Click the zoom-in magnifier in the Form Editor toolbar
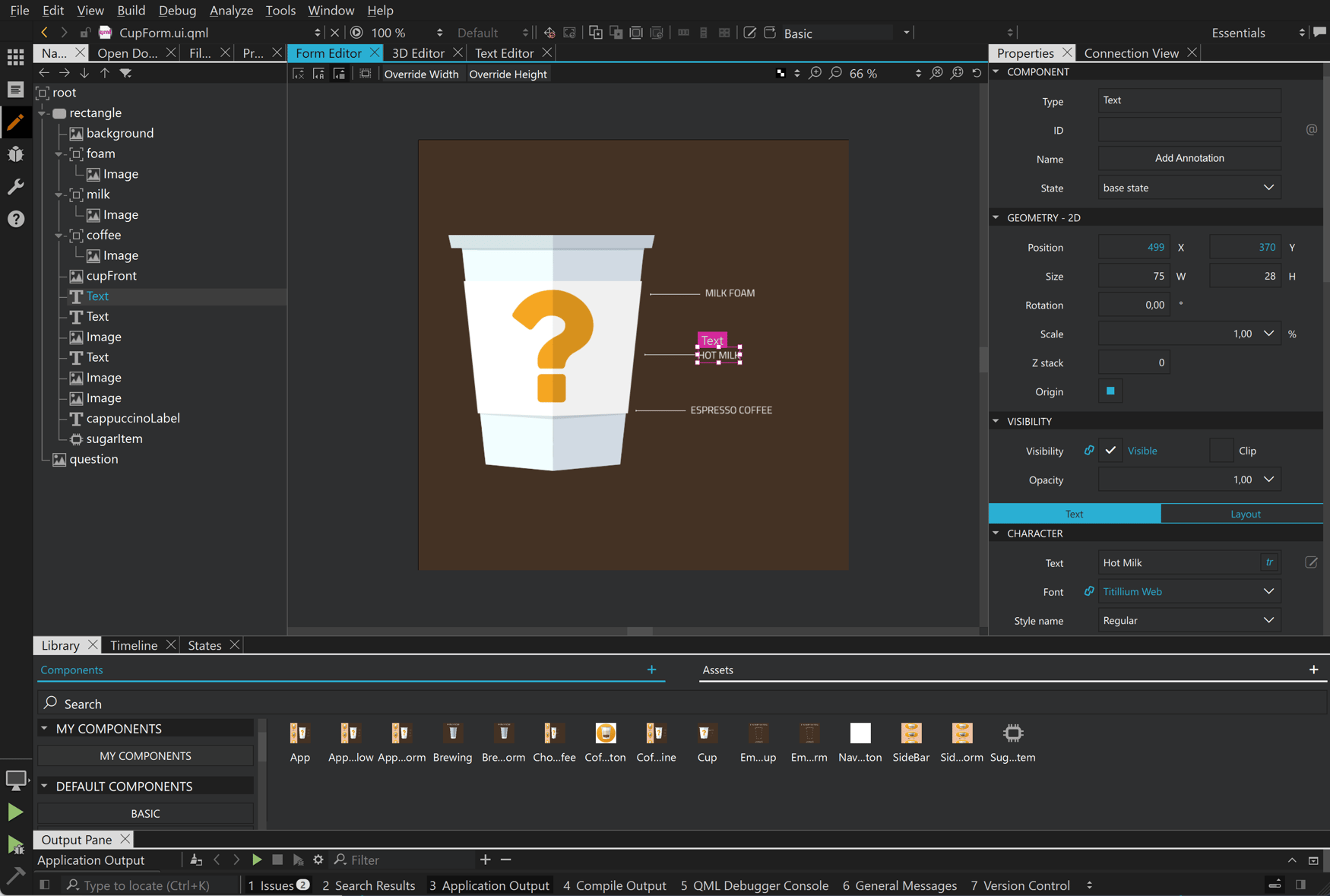Viewport: 1330px width, 896px height. pyautogui.click(x=815, y=73)
